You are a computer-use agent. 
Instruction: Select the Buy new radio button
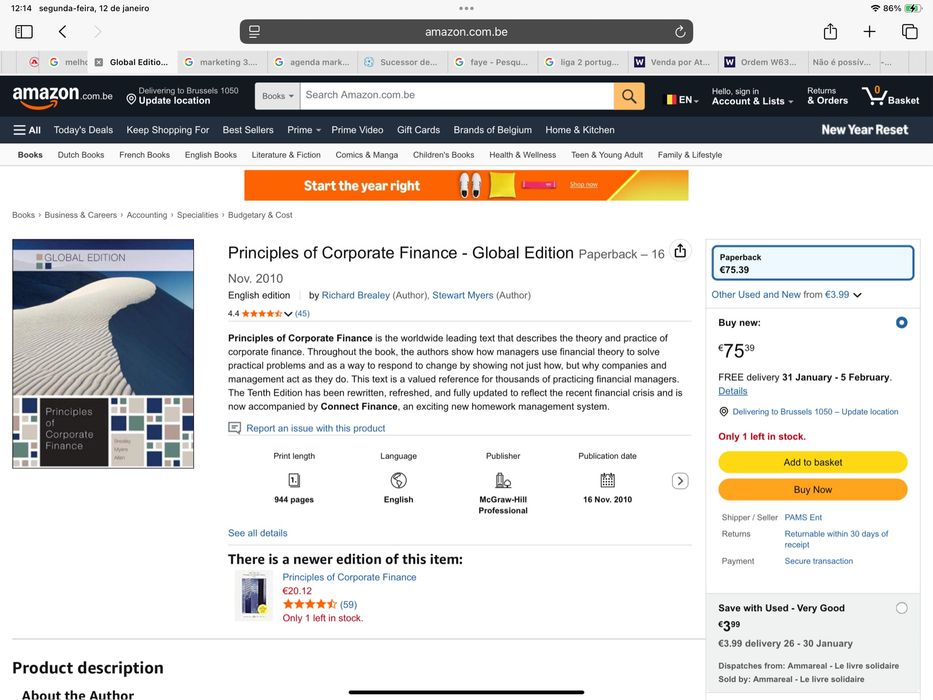point(901,323)
